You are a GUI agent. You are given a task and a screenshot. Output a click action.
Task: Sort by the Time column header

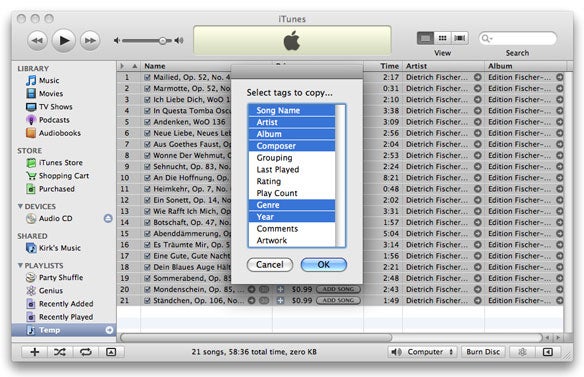pyautogui.click(x=383, y=66)
